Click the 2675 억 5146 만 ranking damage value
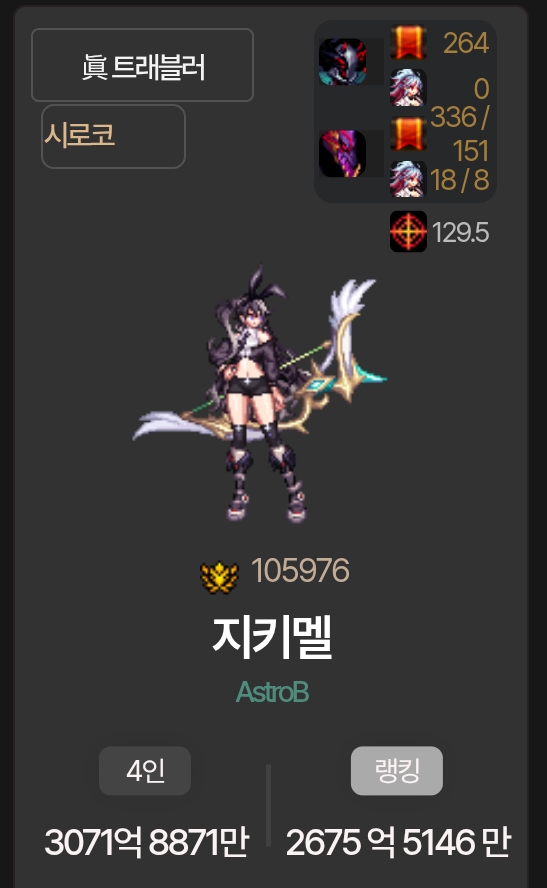 pos(398,842)
